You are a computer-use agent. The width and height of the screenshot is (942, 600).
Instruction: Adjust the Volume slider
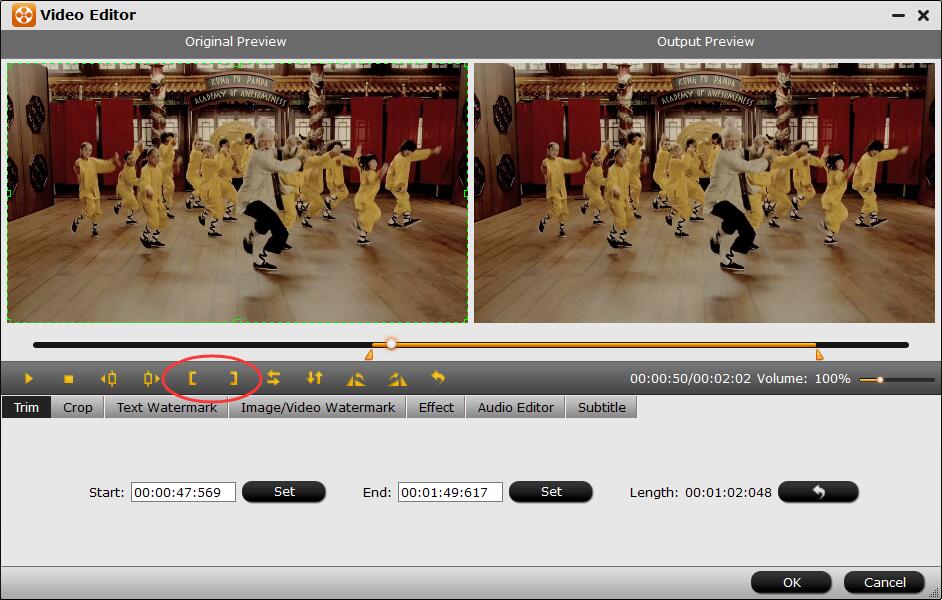pos(880,380)
